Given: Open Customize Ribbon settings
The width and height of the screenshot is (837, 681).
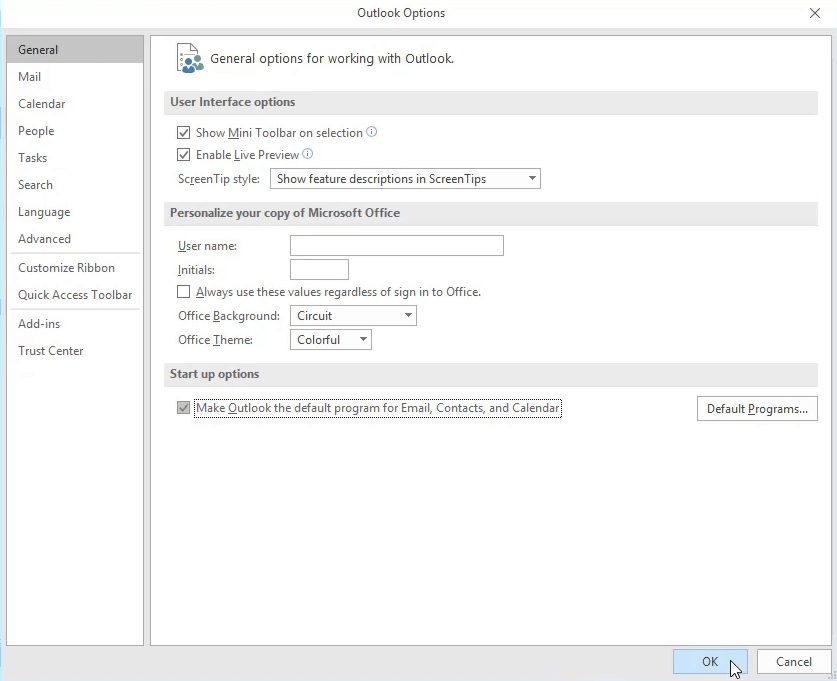Looking at the screenshot, I should [75, 267].
